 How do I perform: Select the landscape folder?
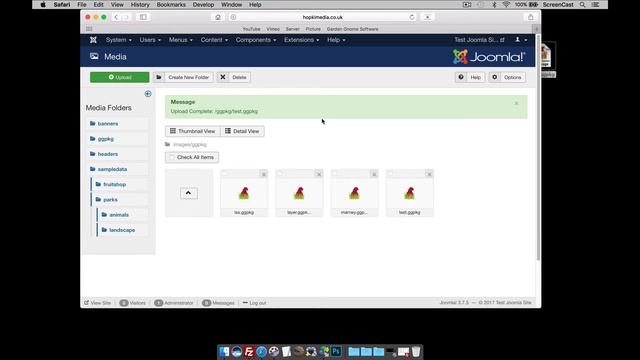[122, 230]
